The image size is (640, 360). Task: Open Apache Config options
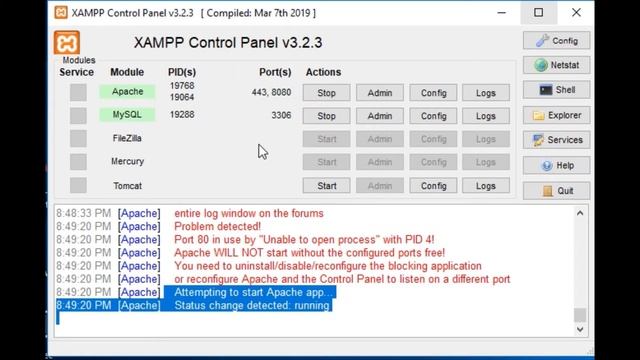click(x=433, y=93)
